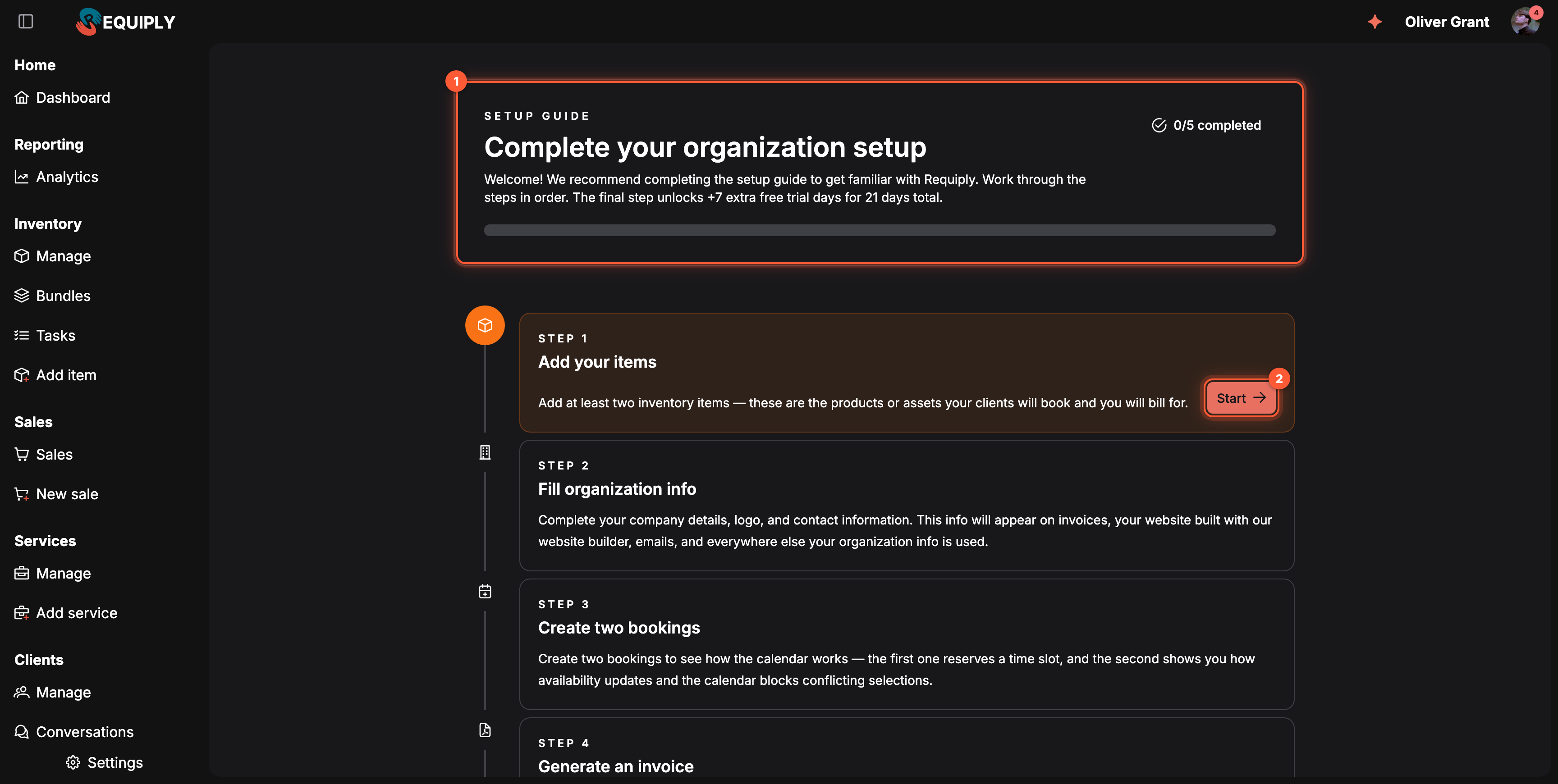Image resolution: width=1558 pixels, height=784 pixels.
Task: Open Sales page link in the sidebar
Action: coord(44,454)
